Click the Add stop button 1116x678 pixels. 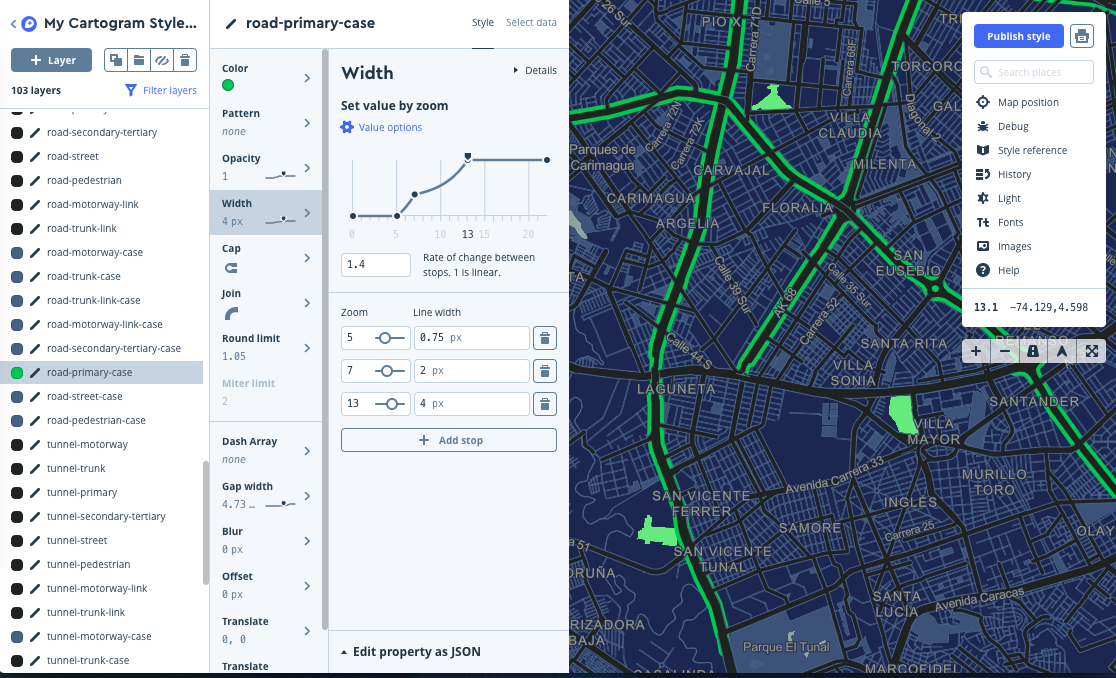(448, 440)
